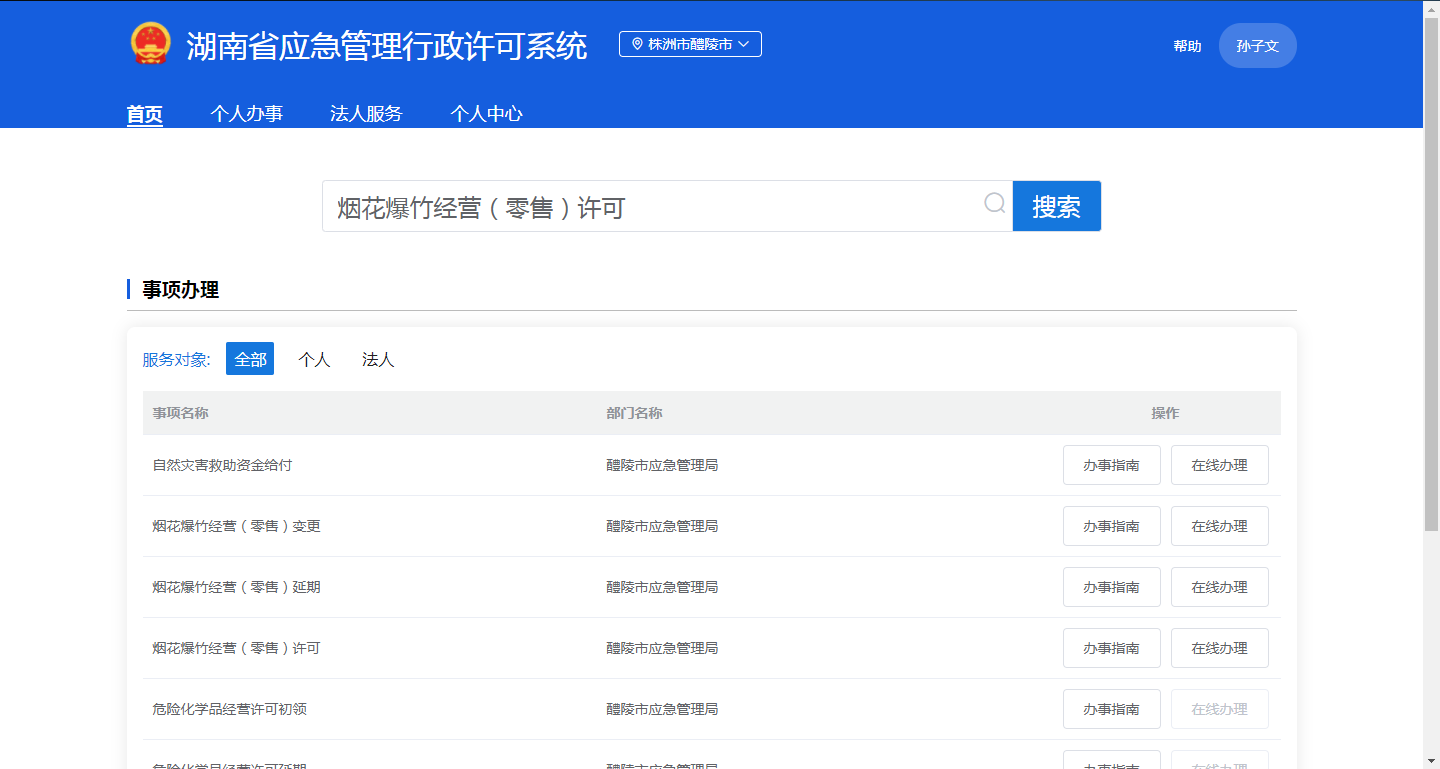Switch to 法人服务 tab
Viewport: 1440px width, 769px height.
366,114
